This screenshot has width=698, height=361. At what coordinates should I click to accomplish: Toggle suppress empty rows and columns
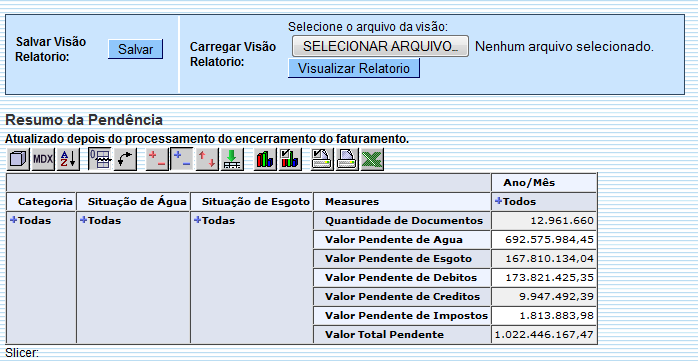100,159
